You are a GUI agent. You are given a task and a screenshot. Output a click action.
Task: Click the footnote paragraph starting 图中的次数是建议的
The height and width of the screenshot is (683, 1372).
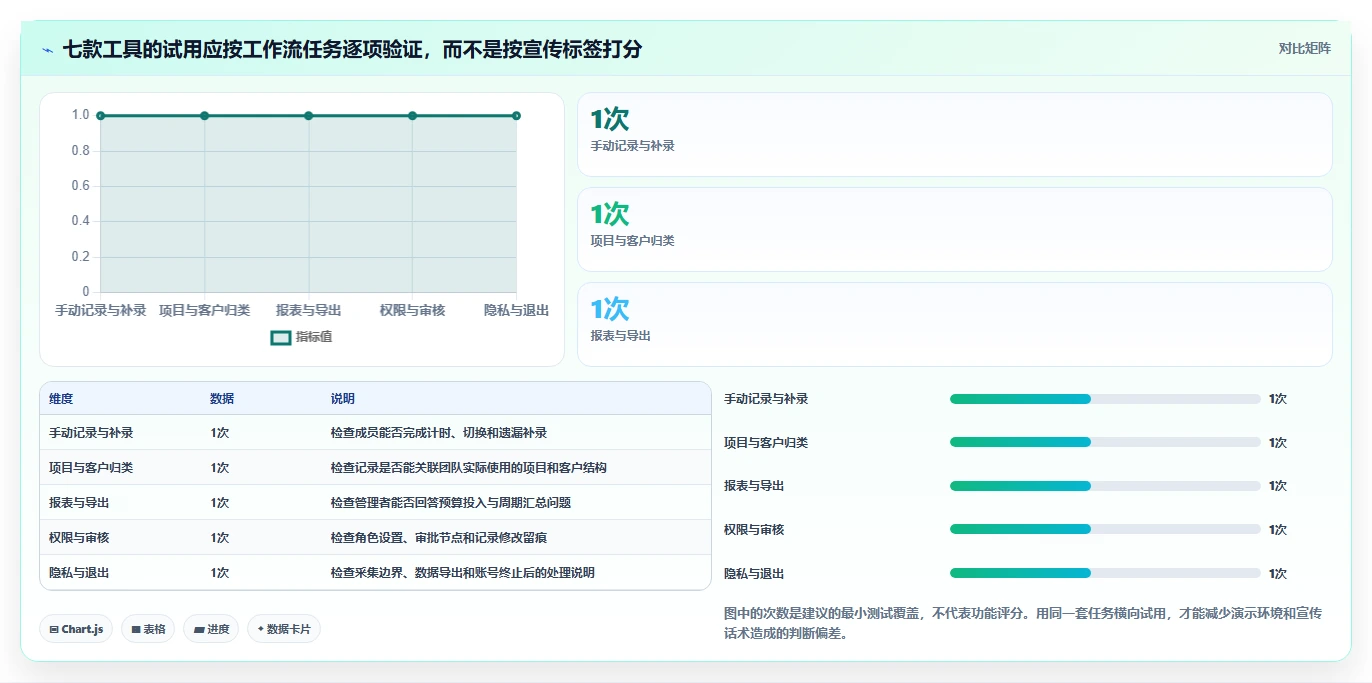pos(1023,623)
